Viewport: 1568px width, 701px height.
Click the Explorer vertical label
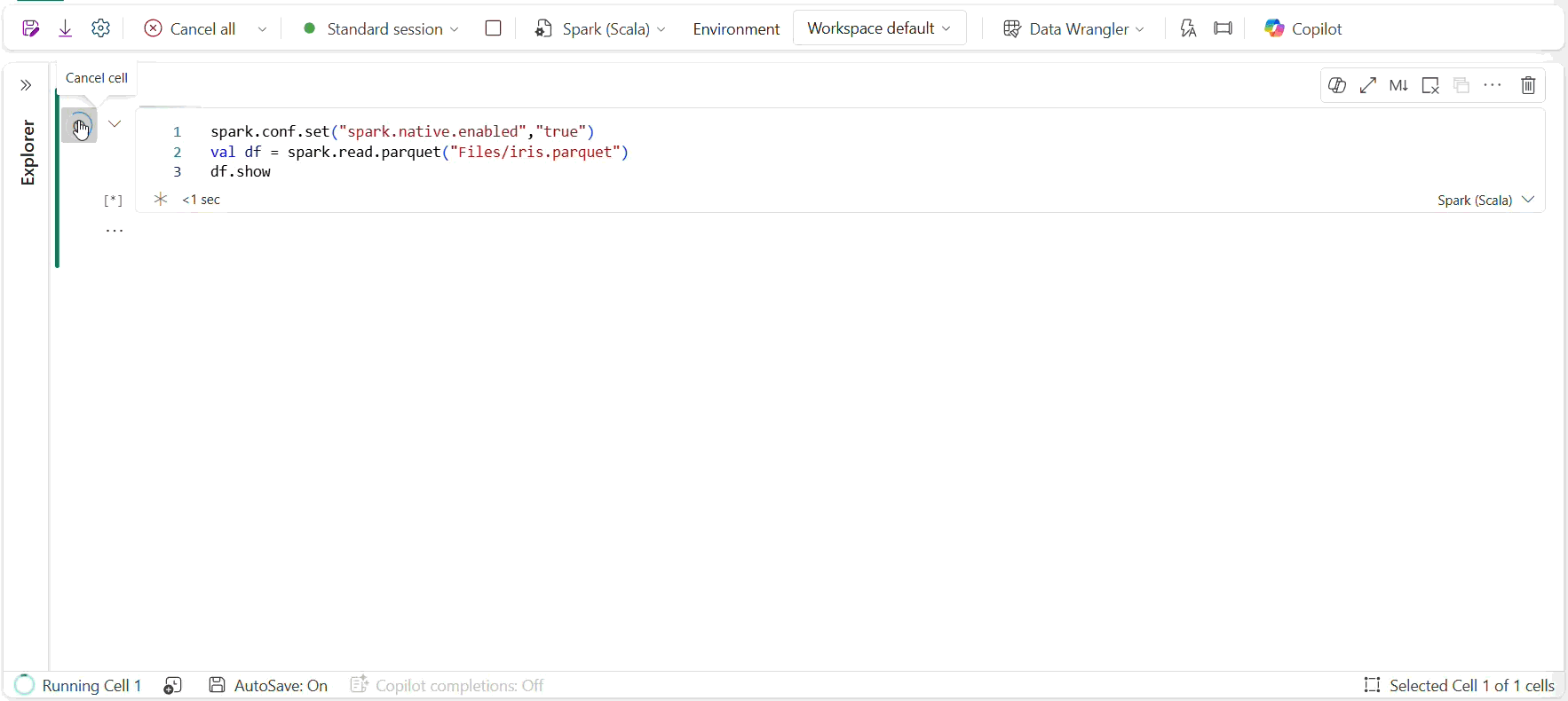[28, 152]
